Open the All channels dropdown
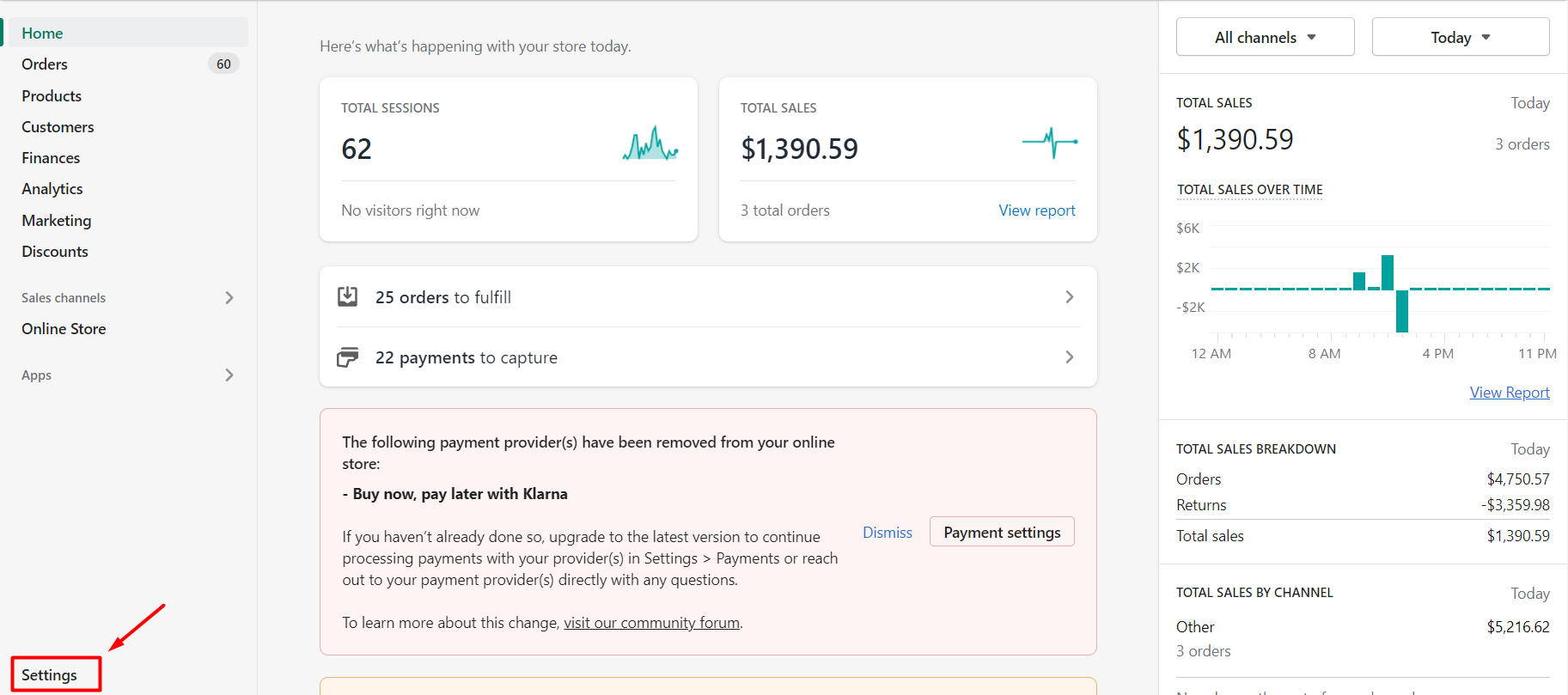 pyautogui.click(x=1265, y=37)
